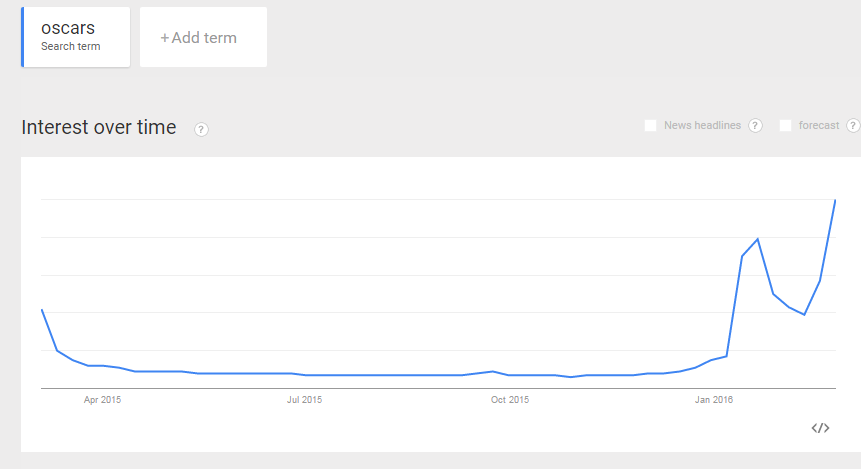Screen dimensions: 861x469
Task: Click help icon next to News headlines
Action: [x=755, y=126]
